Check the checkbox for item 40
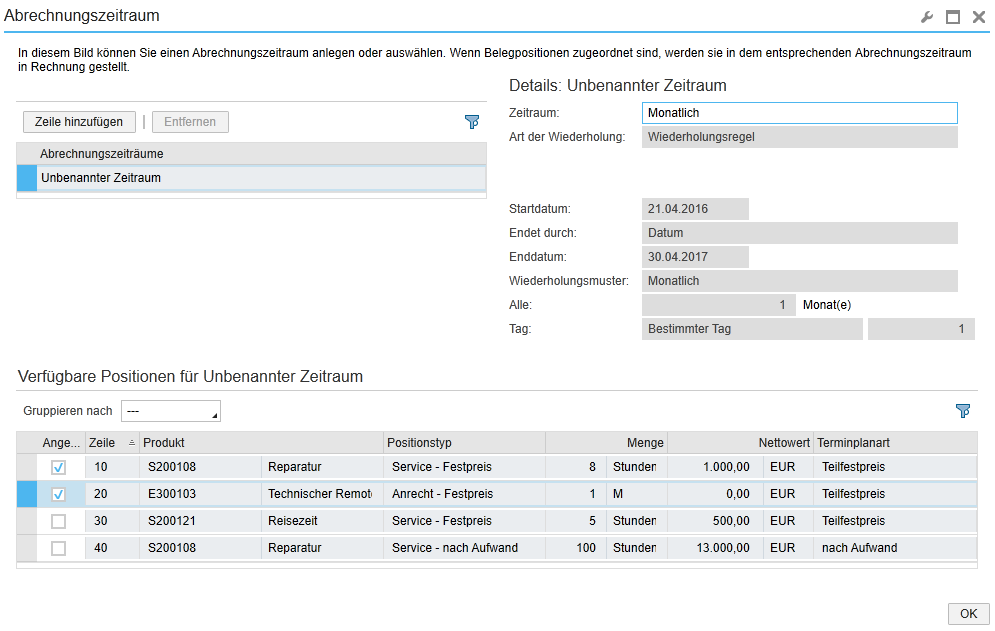This screenshot has height=631, width=995. click(x=58, y=548)
